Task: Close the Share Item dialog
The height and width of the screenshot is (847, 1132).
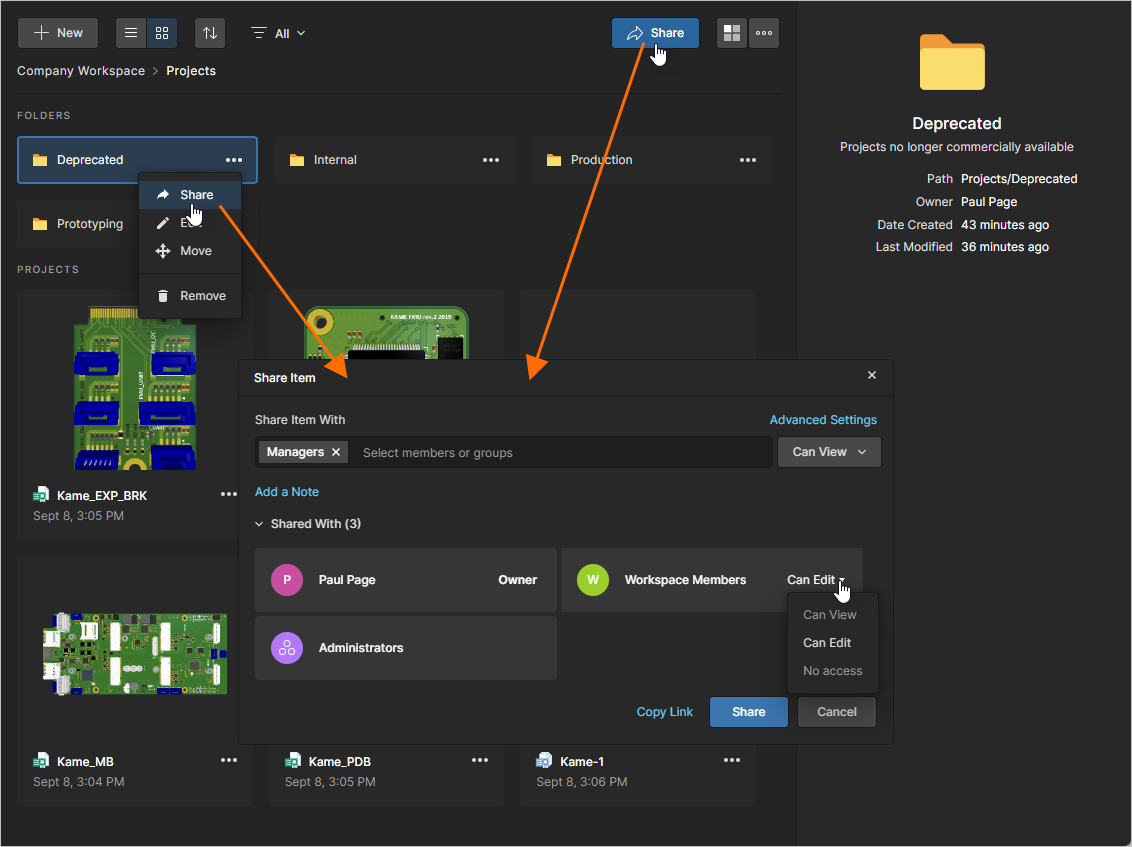Action: (872, 375)
